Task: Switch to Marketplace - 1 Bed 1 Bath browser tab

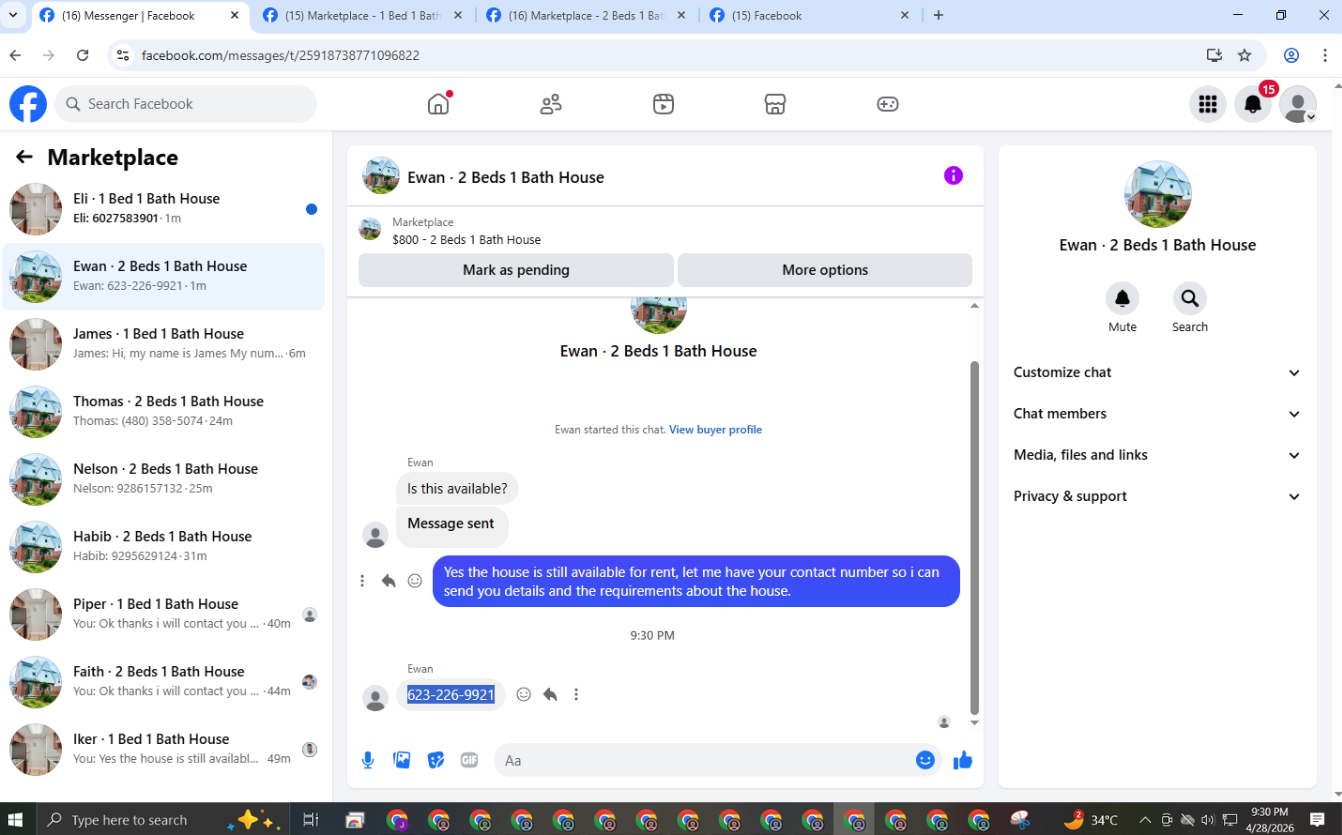Action: [x=364, y=16]
